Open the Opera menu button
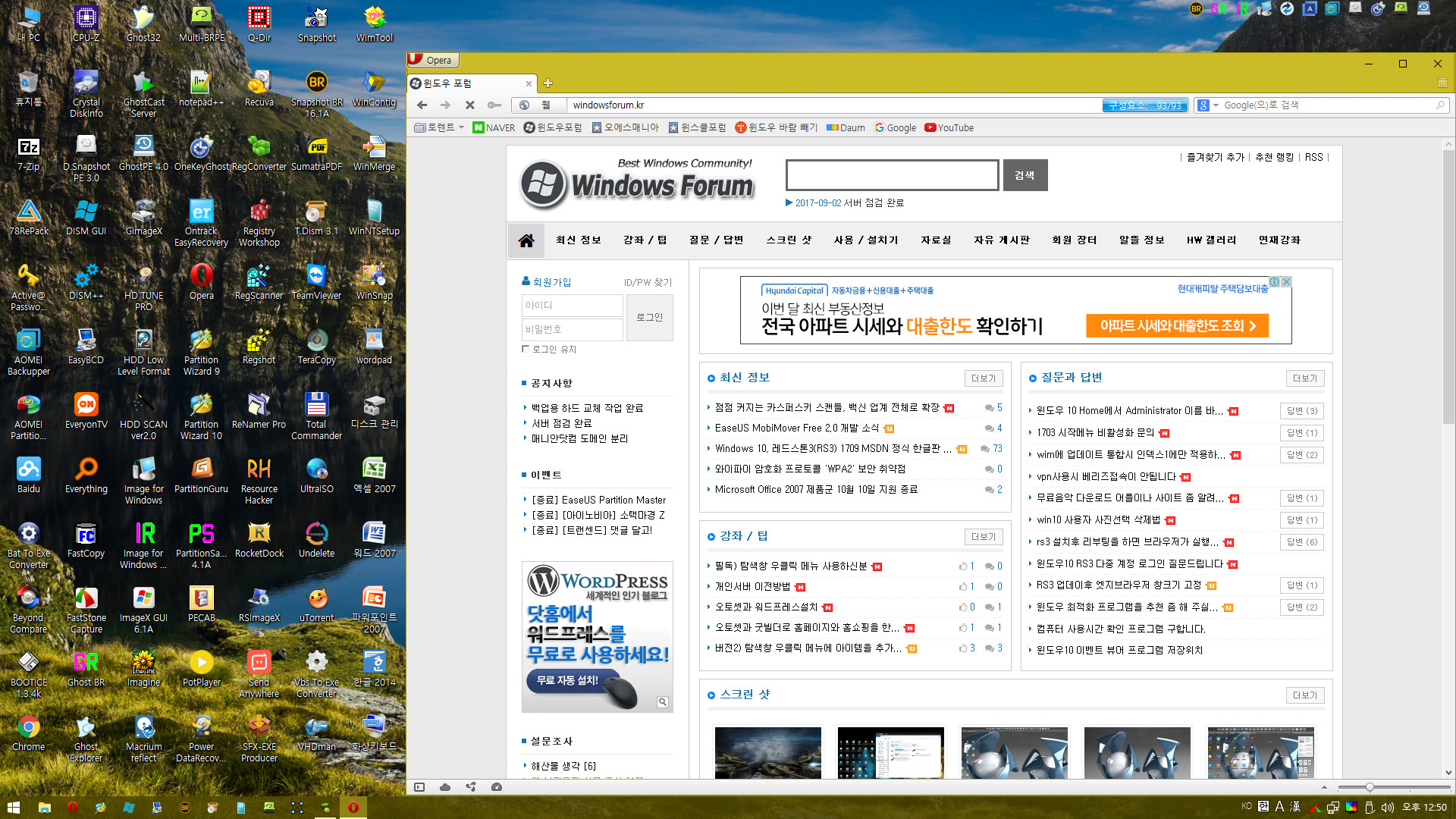 pos(433,60)
